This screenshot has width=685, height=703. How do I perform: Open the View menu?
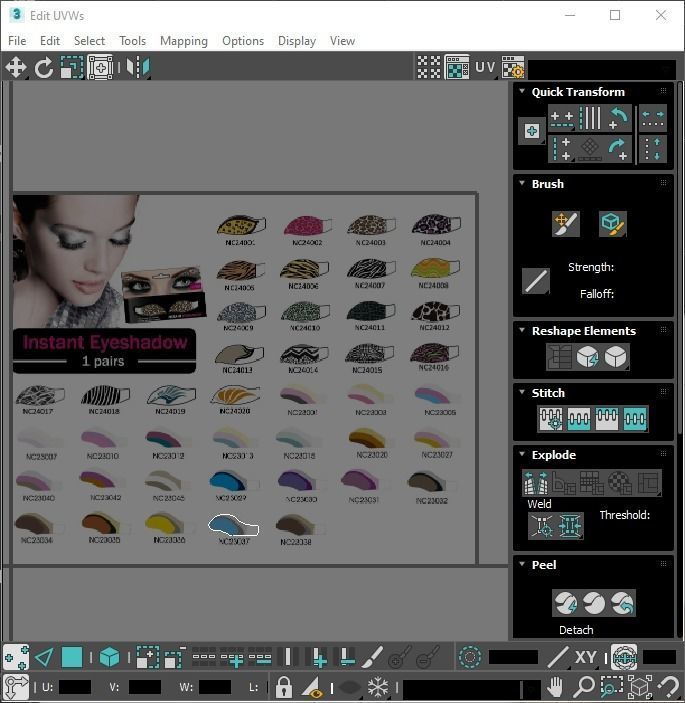pyautogui.click(x=342, y=41)
